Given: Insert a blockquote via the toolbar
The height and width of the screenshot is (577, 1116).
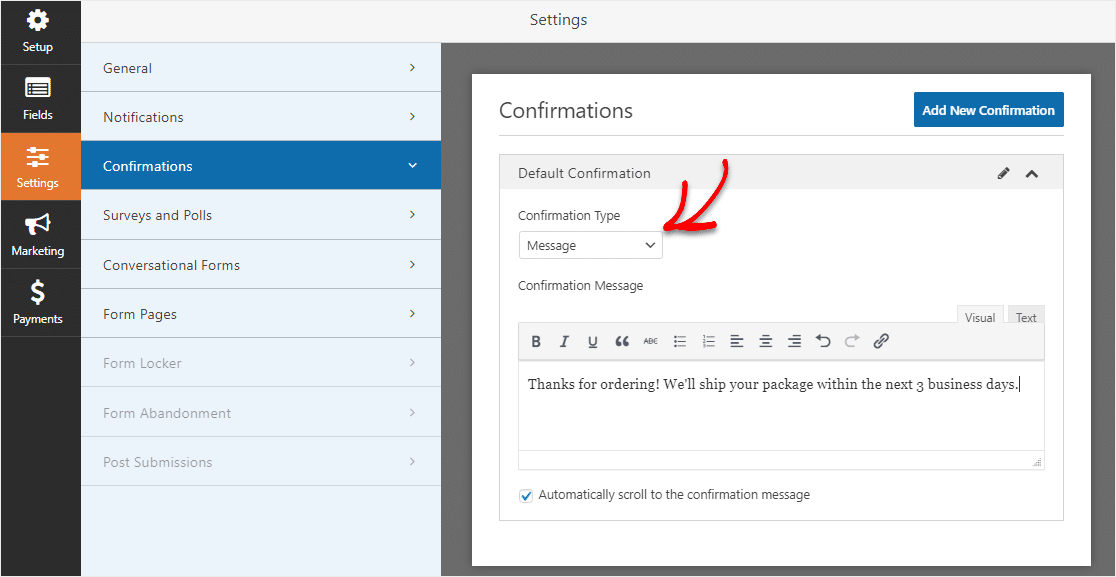Looking at the screenshot, I should click(622, 342).
